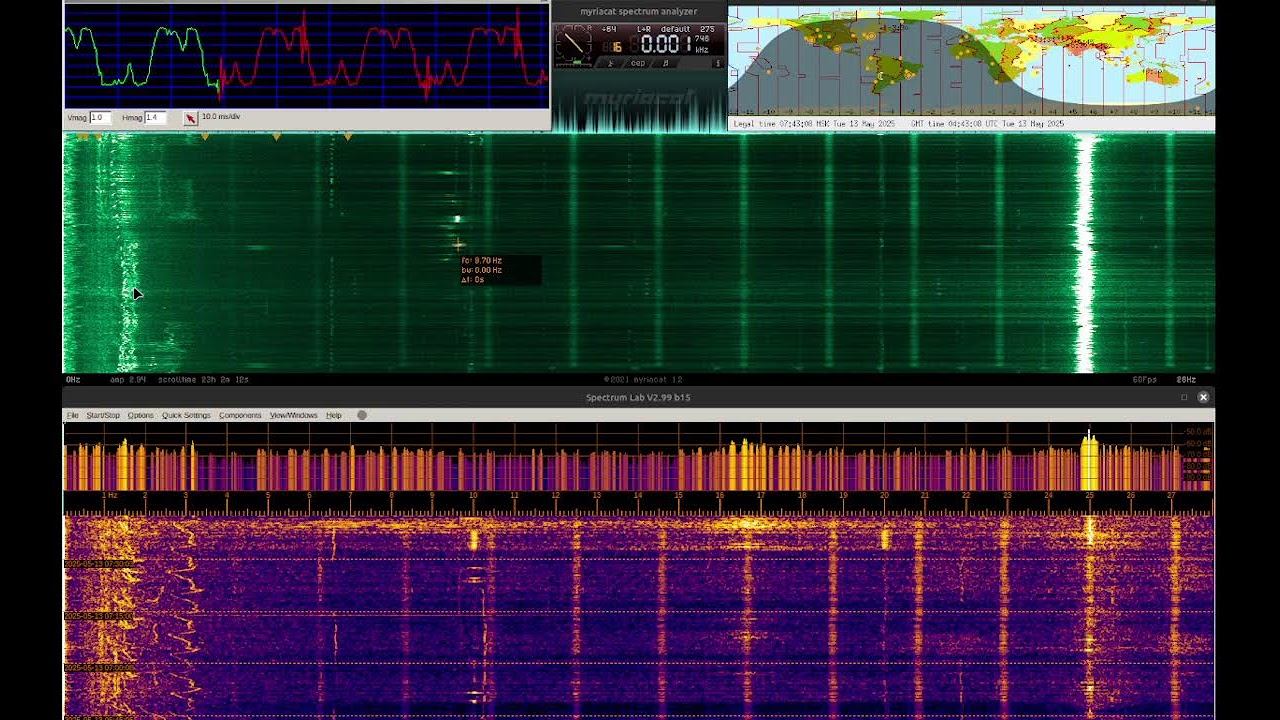Open the Help menu in Spectrum Lab
Viewport: 1280px width, 720px height.
tap(334, 415)
